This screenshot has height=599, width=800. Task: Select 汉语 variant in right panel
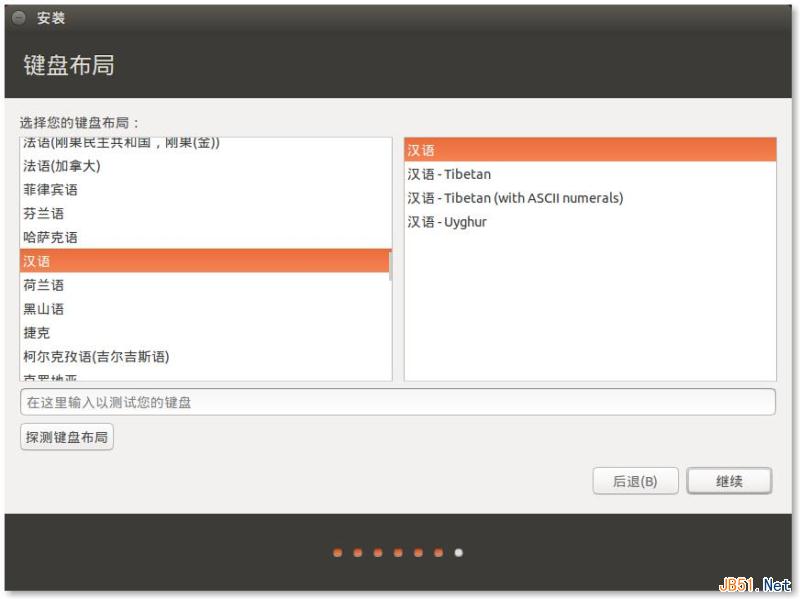421,150
